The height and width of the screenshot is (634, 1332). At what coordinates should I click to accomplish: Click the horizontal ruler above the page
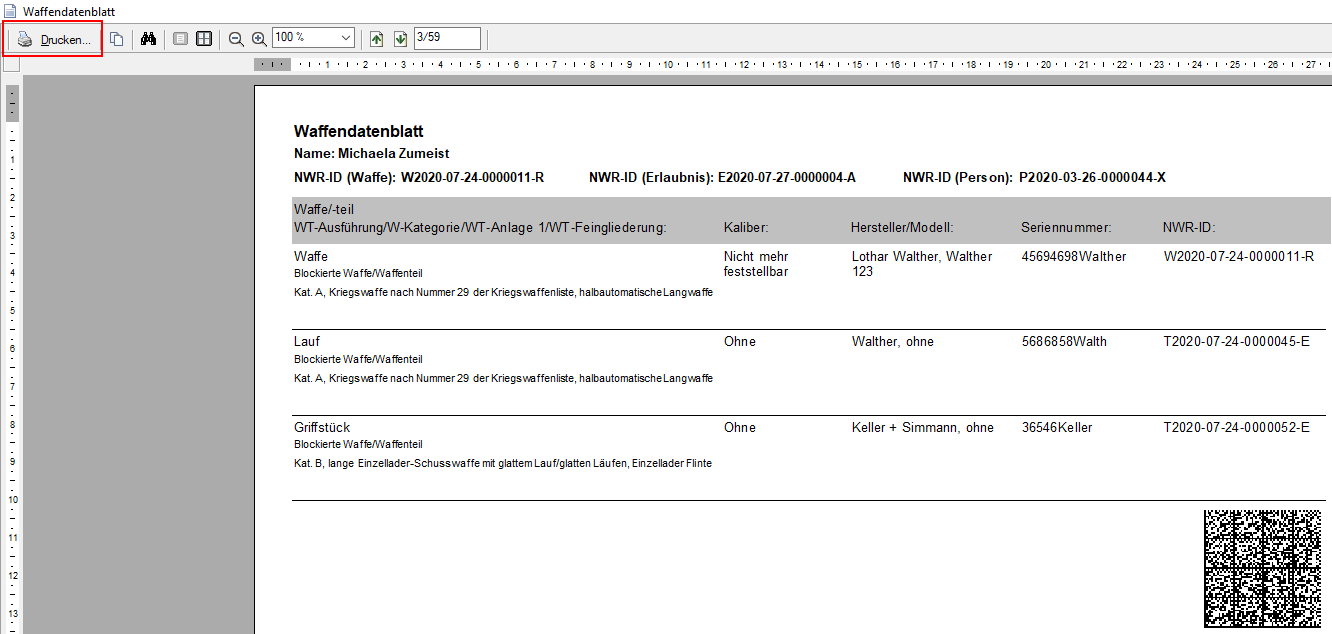(700, 64)
